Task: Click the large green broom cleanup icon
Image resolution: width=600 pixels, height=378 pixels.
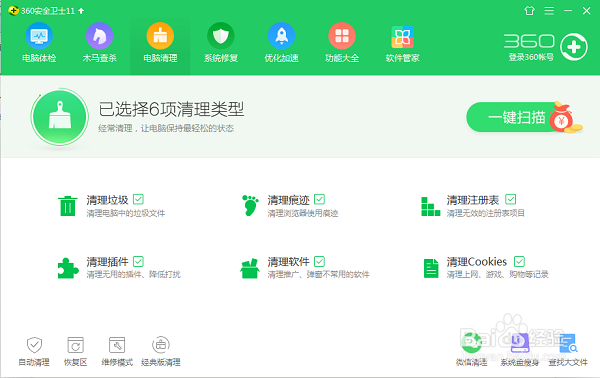Action: click(x=60, y=117)
